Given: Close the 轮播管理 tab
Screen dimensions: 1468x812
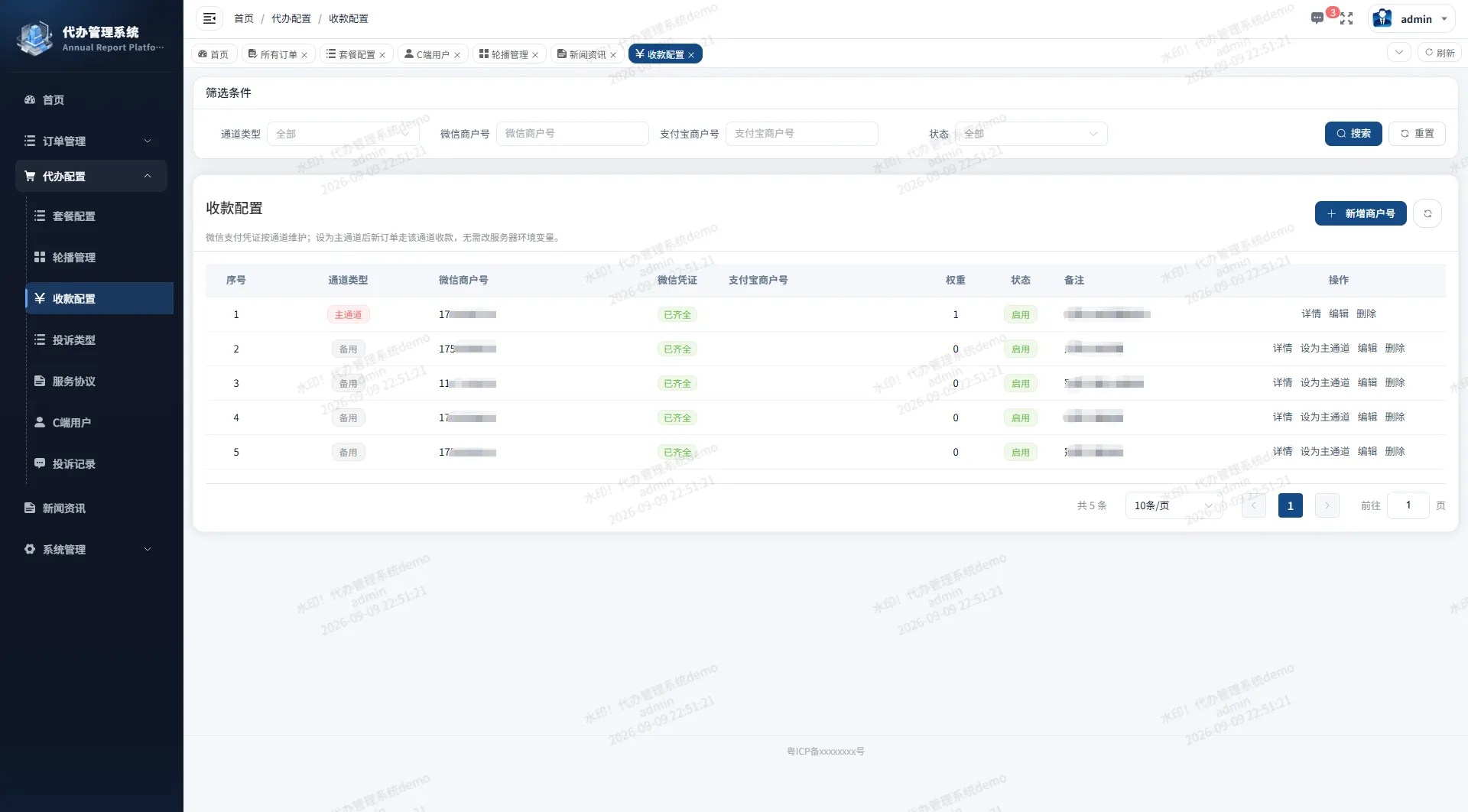Looking at the screenshot, I should pyautogui.click(x=535, y=55).
